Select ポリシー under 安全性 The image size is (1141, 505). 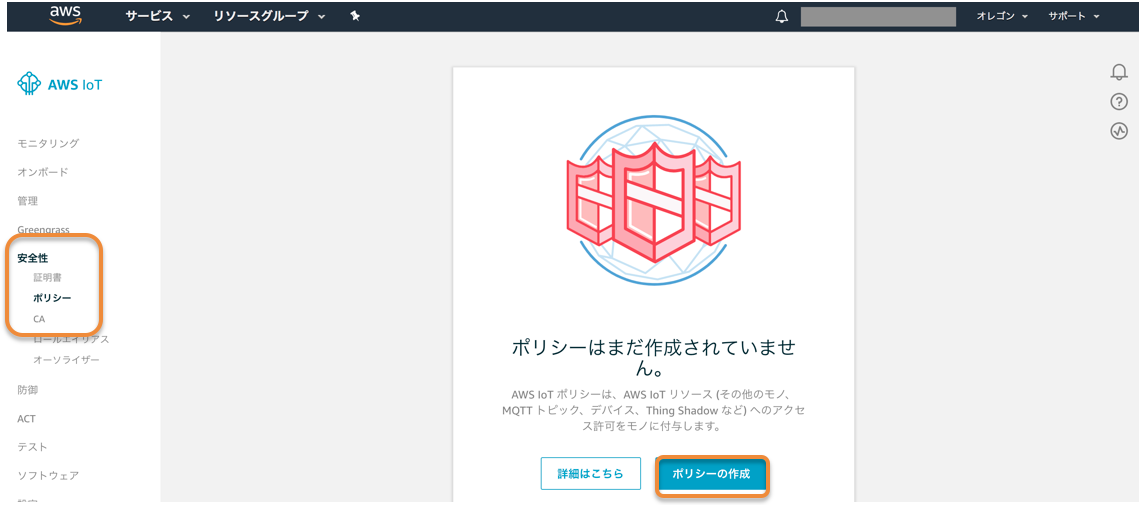pos(52,298)
